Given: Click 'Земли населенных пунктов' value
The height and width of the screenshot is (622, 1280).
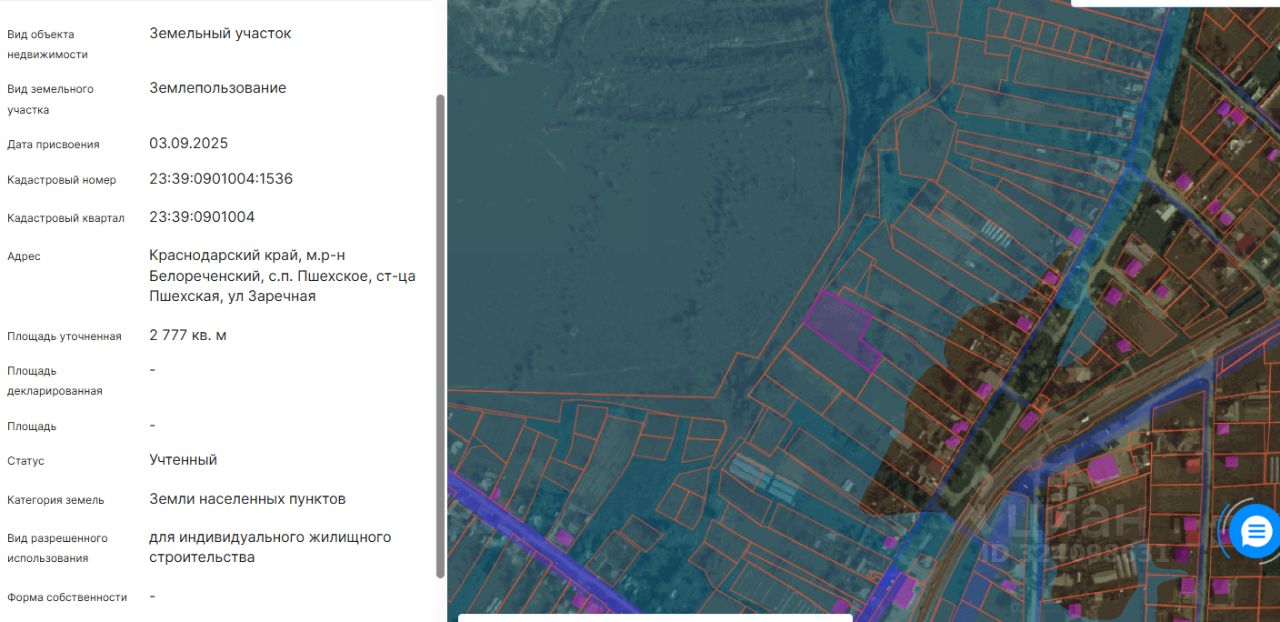Looking at the screenshot, I should (x=248, y=498).
